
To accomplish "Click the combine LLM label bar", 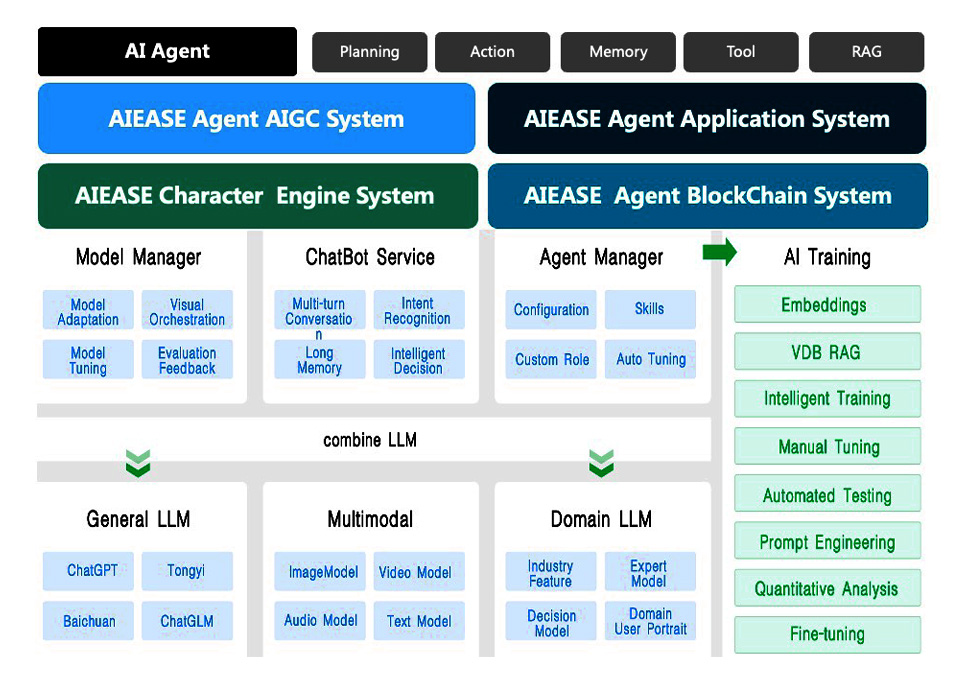I will click(370, 440).
